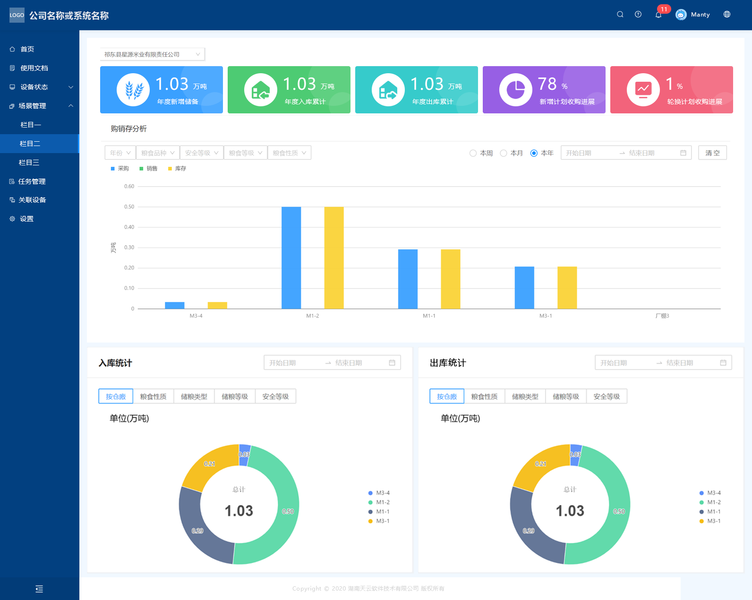The height and width of the screenshot is (600, 752).
Task: Toggle 库存 series in chart legend
Action: (177, 168)
